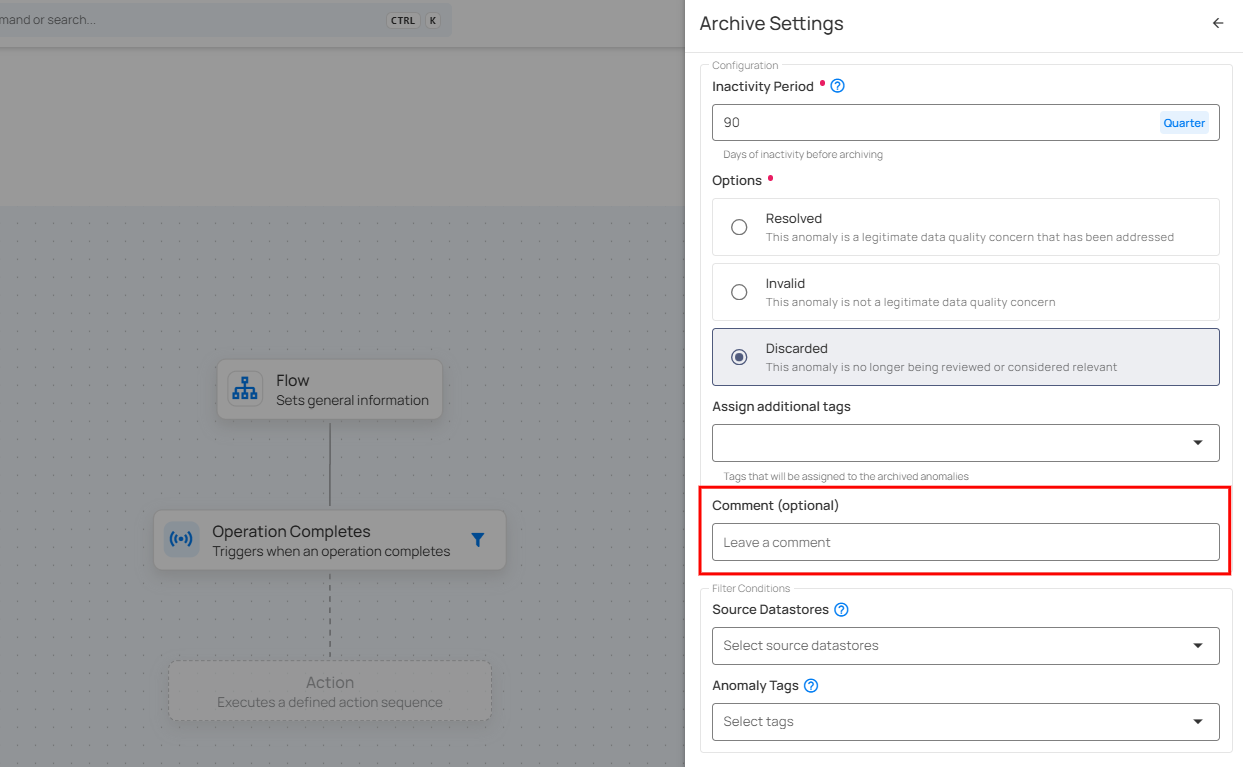Click the back arrow in Archive Settings
Image resolution: width=1243 pixels, height=767 pixels.
click(x=1217, y=23)
